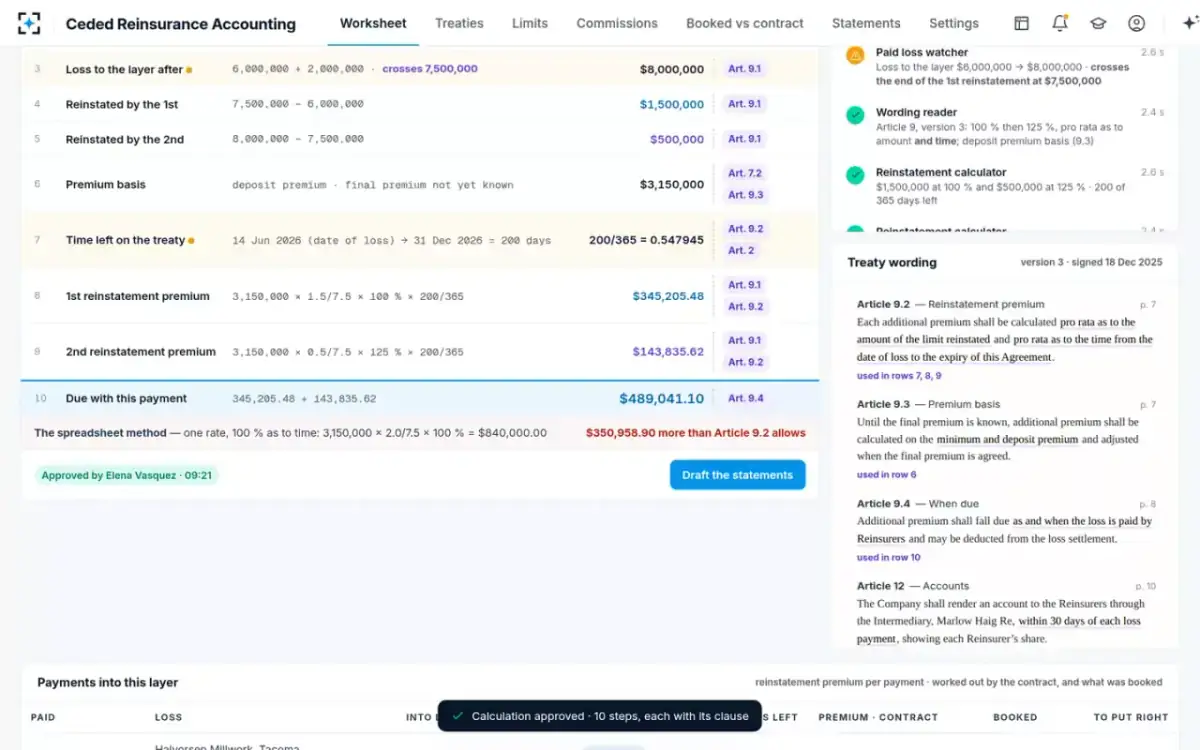Click the Ceded Reinsurance Accounting logo icon
The image size is (1200, 750).
(x=29, y=23)
